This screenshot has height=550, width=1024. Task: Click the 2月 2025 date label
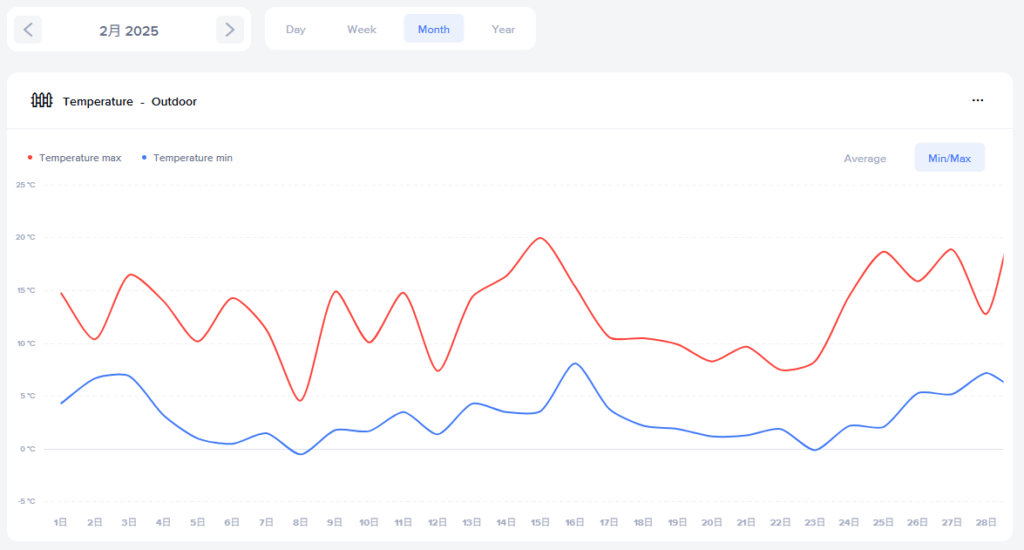tap(129, 31)
